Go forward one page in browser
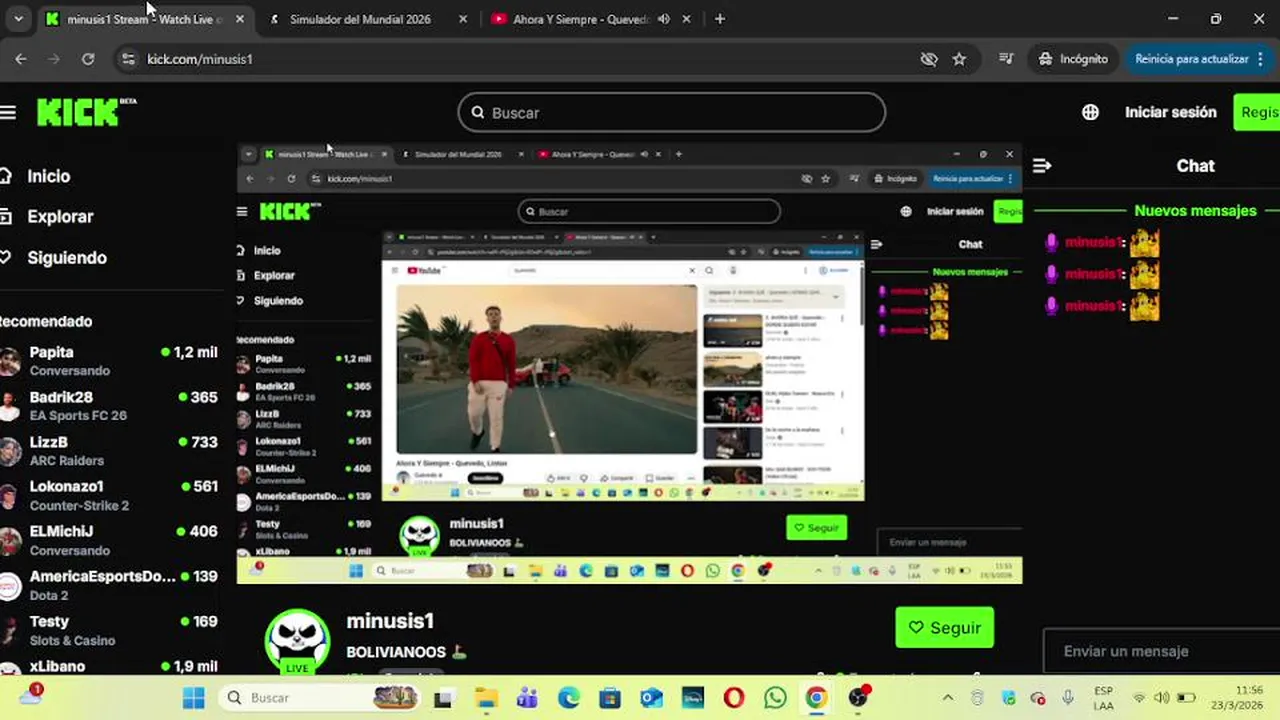 54,59
